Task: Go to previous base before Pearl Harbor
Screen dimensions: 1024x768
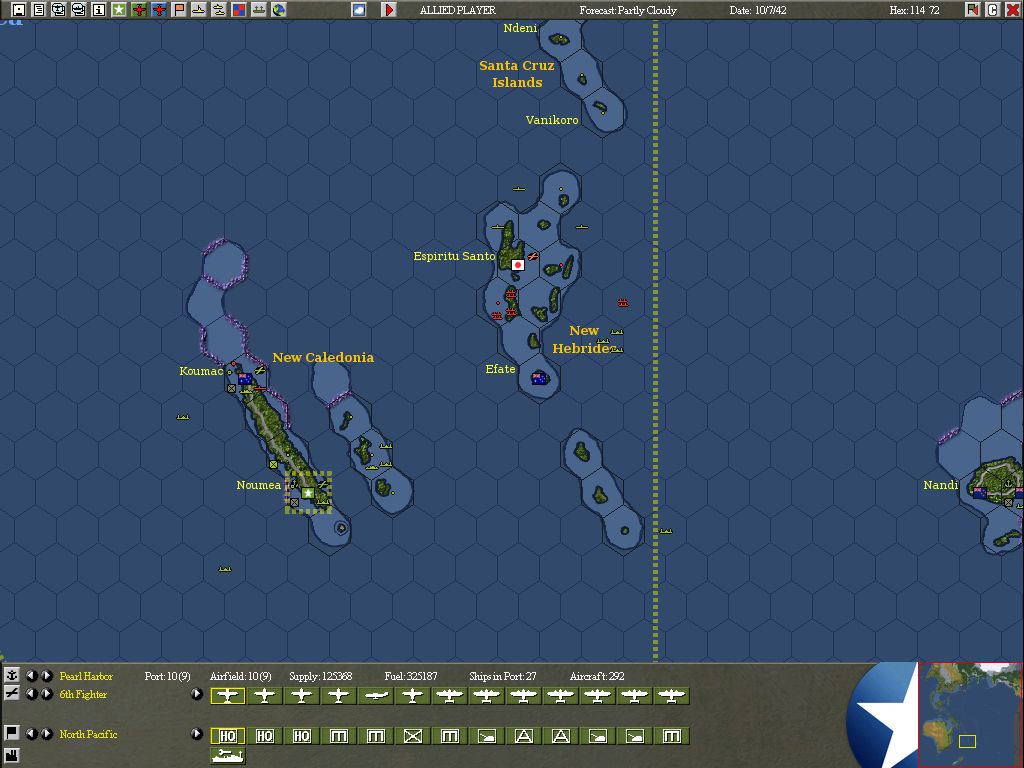Action: click(x=31, y=676)
